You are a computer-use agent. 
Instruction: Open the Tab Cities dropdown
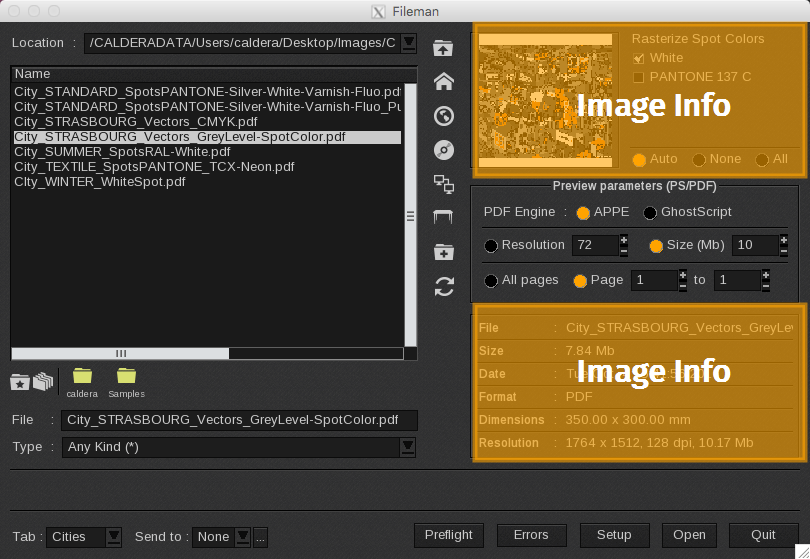114,537
